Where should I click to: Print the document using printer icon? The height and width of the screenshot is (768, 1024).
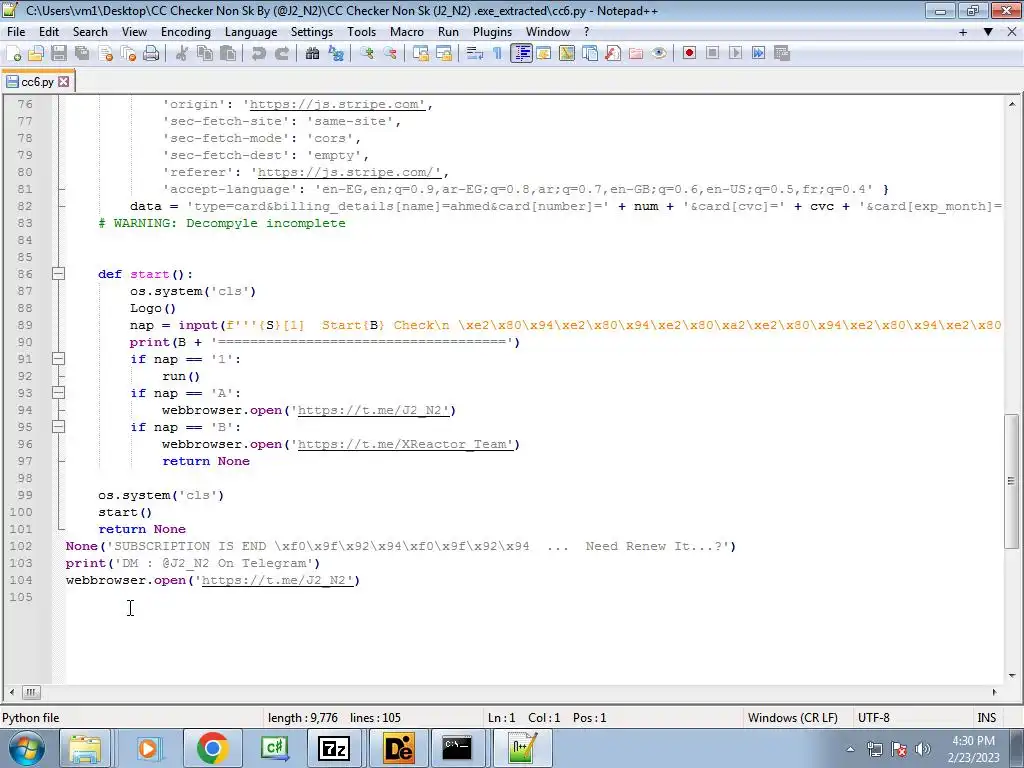click(151, 54)
